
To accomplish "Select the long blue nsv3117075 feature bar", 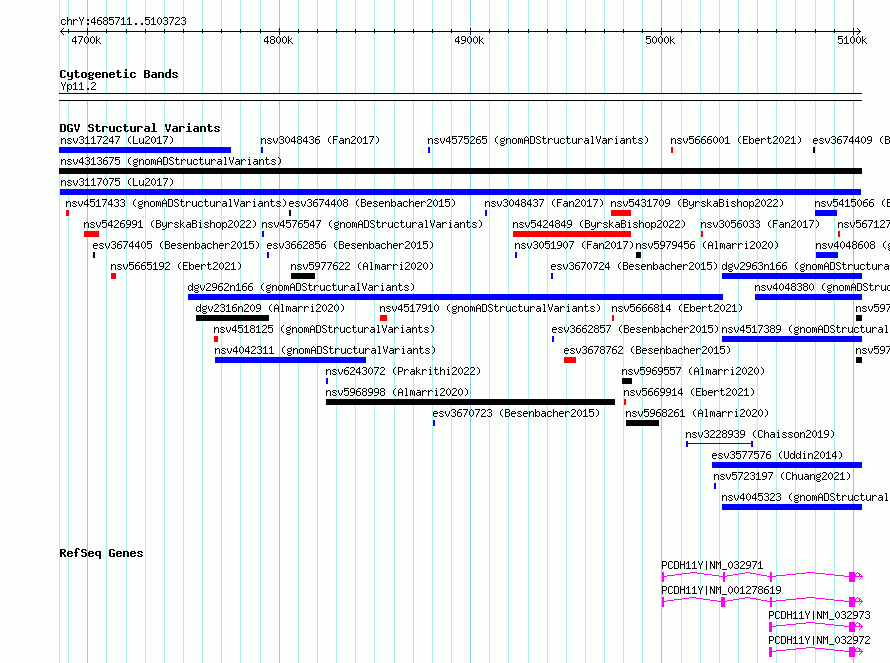I will [x=460, y=192].
